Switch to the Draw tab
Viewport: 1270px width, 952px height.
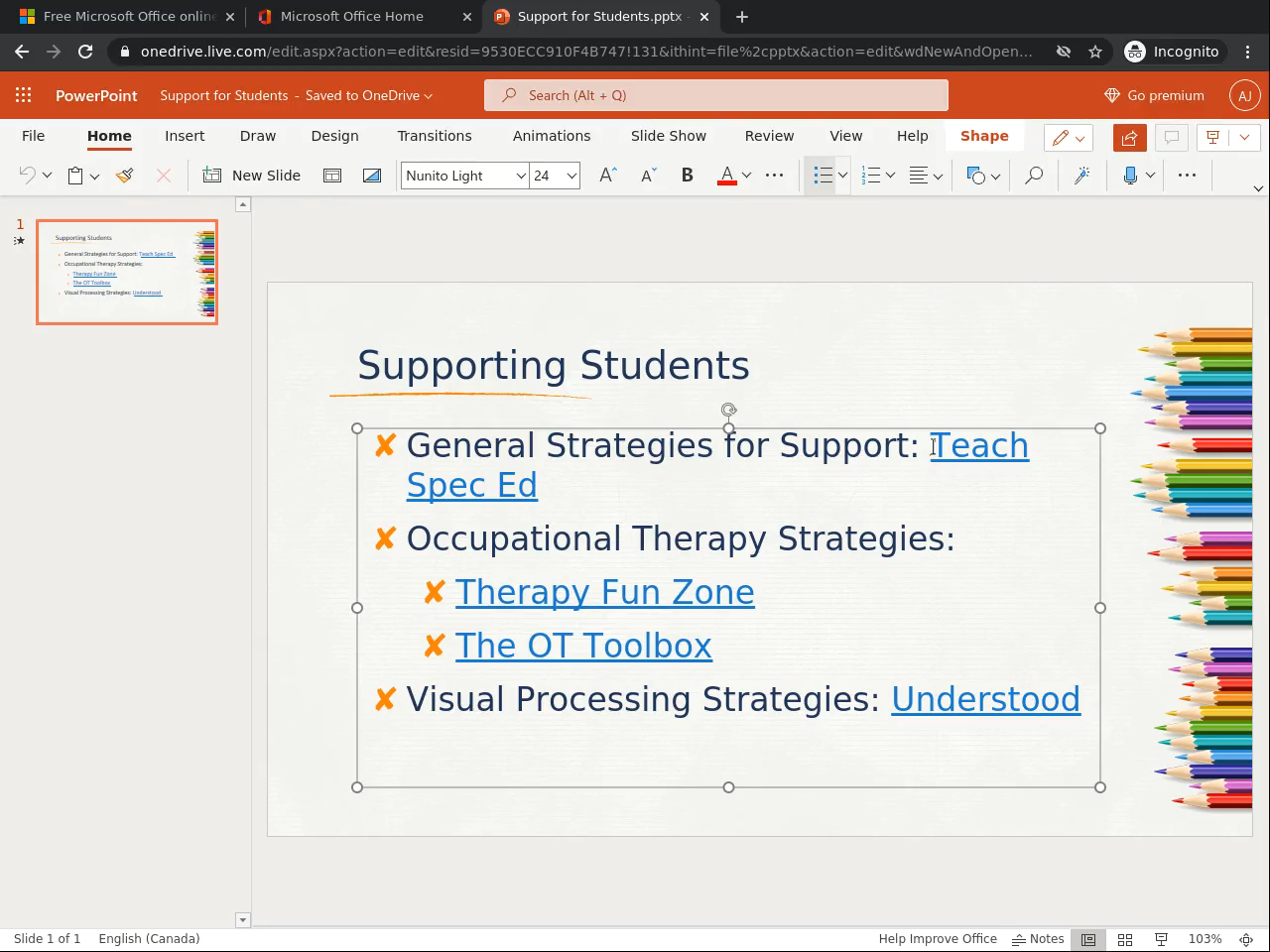258,136
